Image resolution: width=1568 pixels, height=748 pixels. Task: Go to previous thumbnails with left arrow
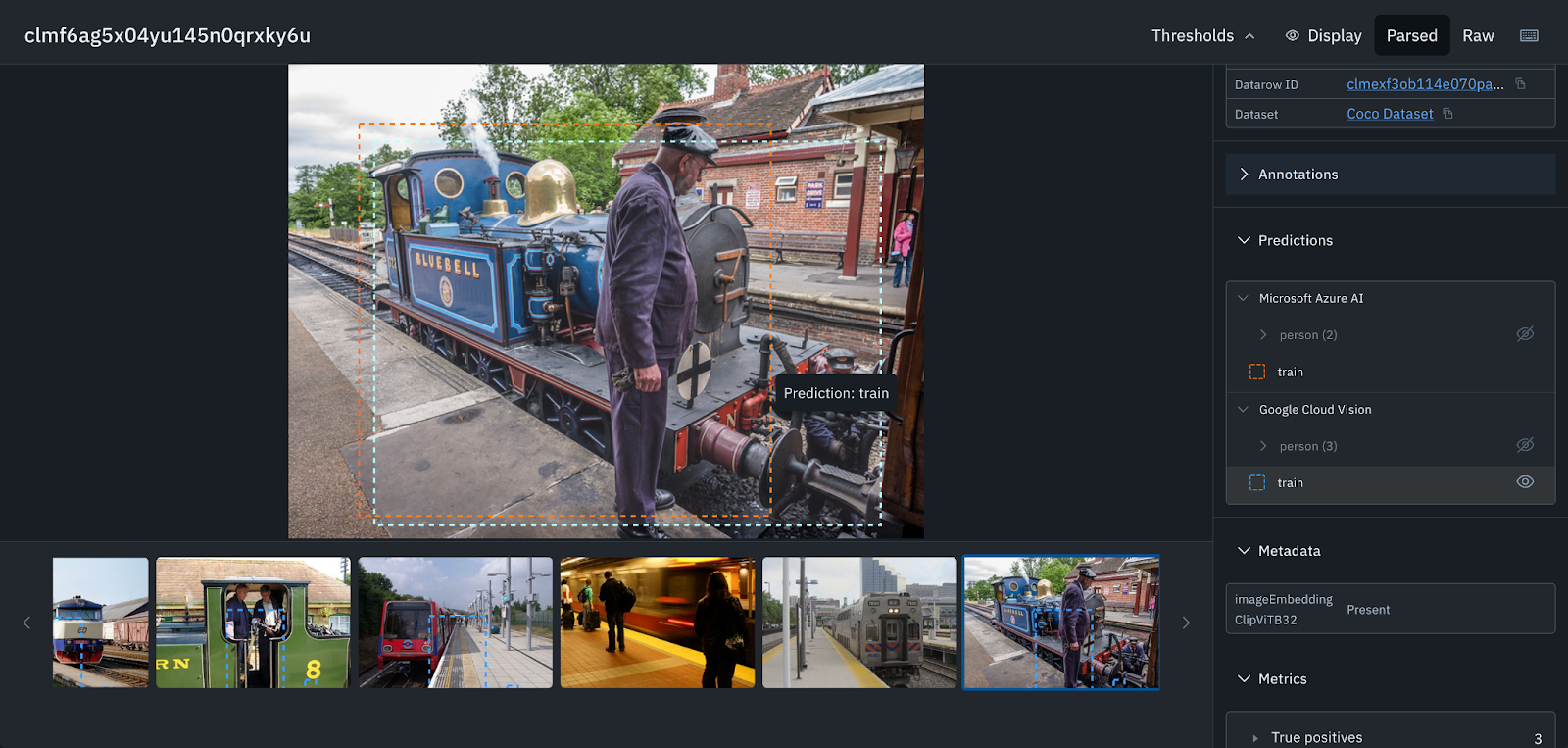click(26, 623)
